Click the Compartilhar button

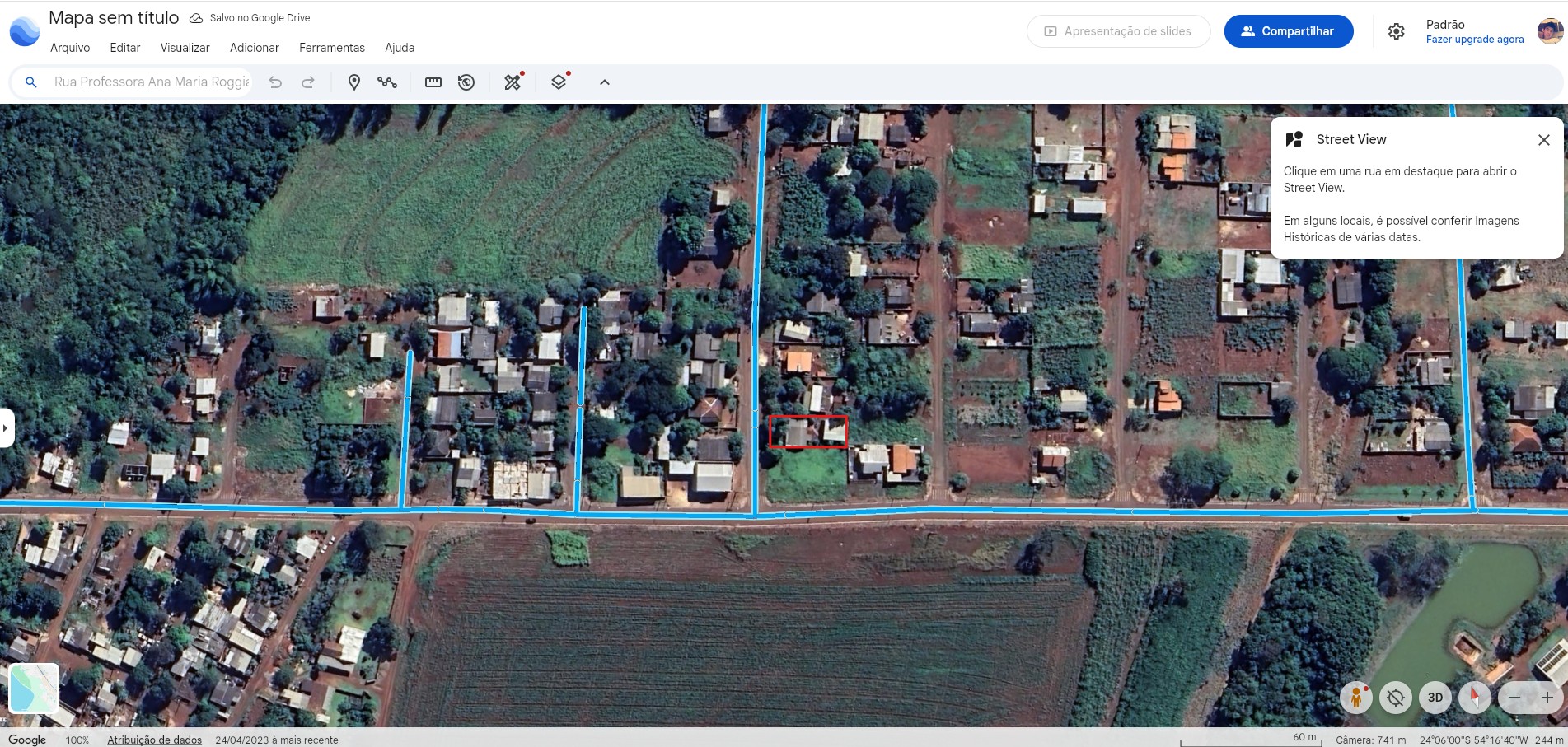[x=1288, y=31]
